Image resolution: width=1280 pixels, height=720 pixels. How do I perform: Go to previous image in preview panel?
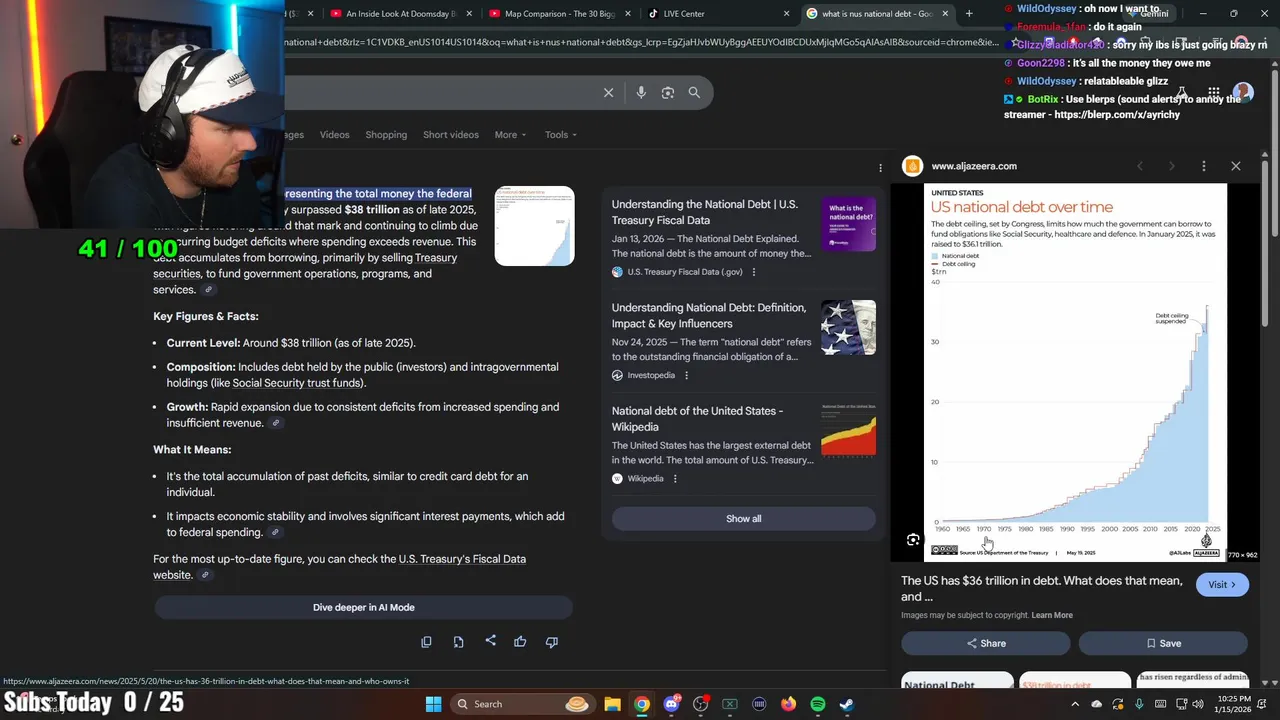click(1140, 166)
